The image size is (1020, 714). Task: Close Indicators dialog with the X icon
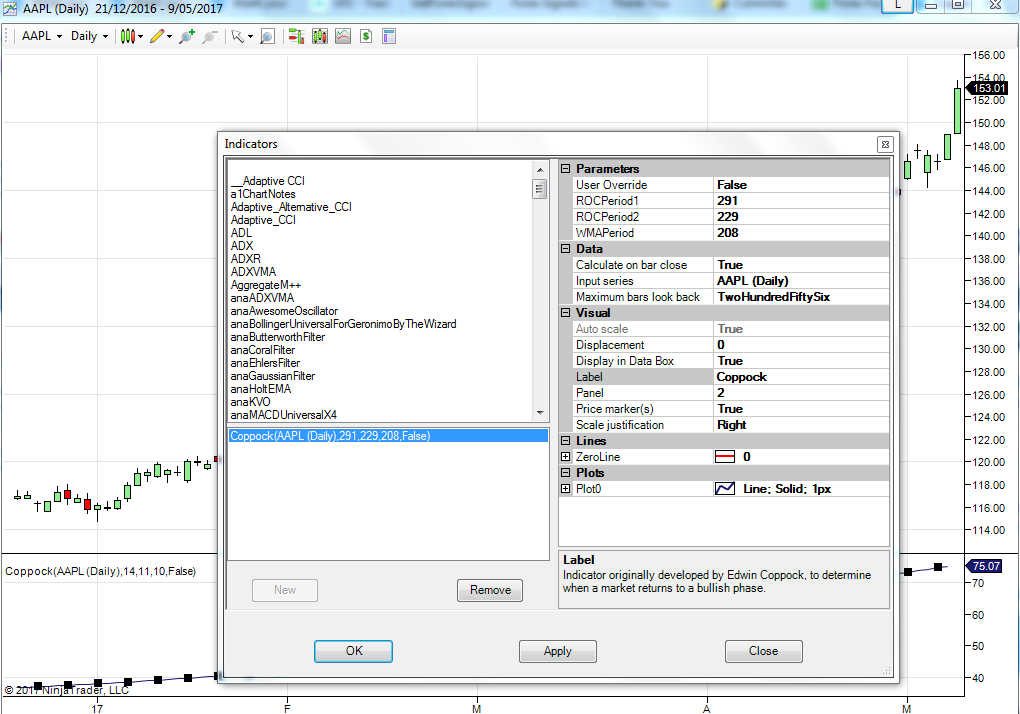tap(885, 144)
